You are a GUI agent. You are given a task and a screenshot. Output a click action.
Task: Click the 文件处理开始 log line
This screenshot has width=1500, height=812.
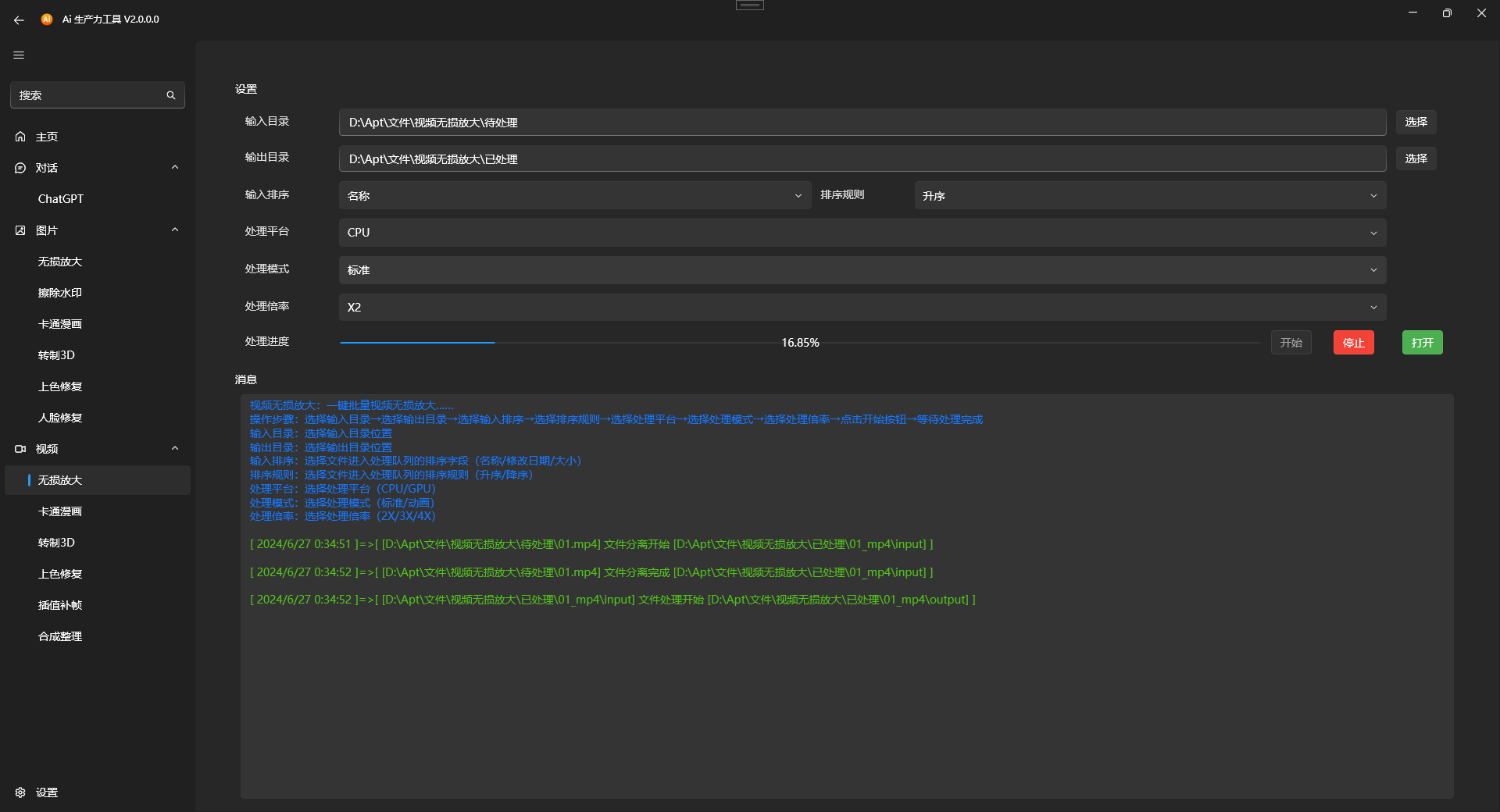612,600
